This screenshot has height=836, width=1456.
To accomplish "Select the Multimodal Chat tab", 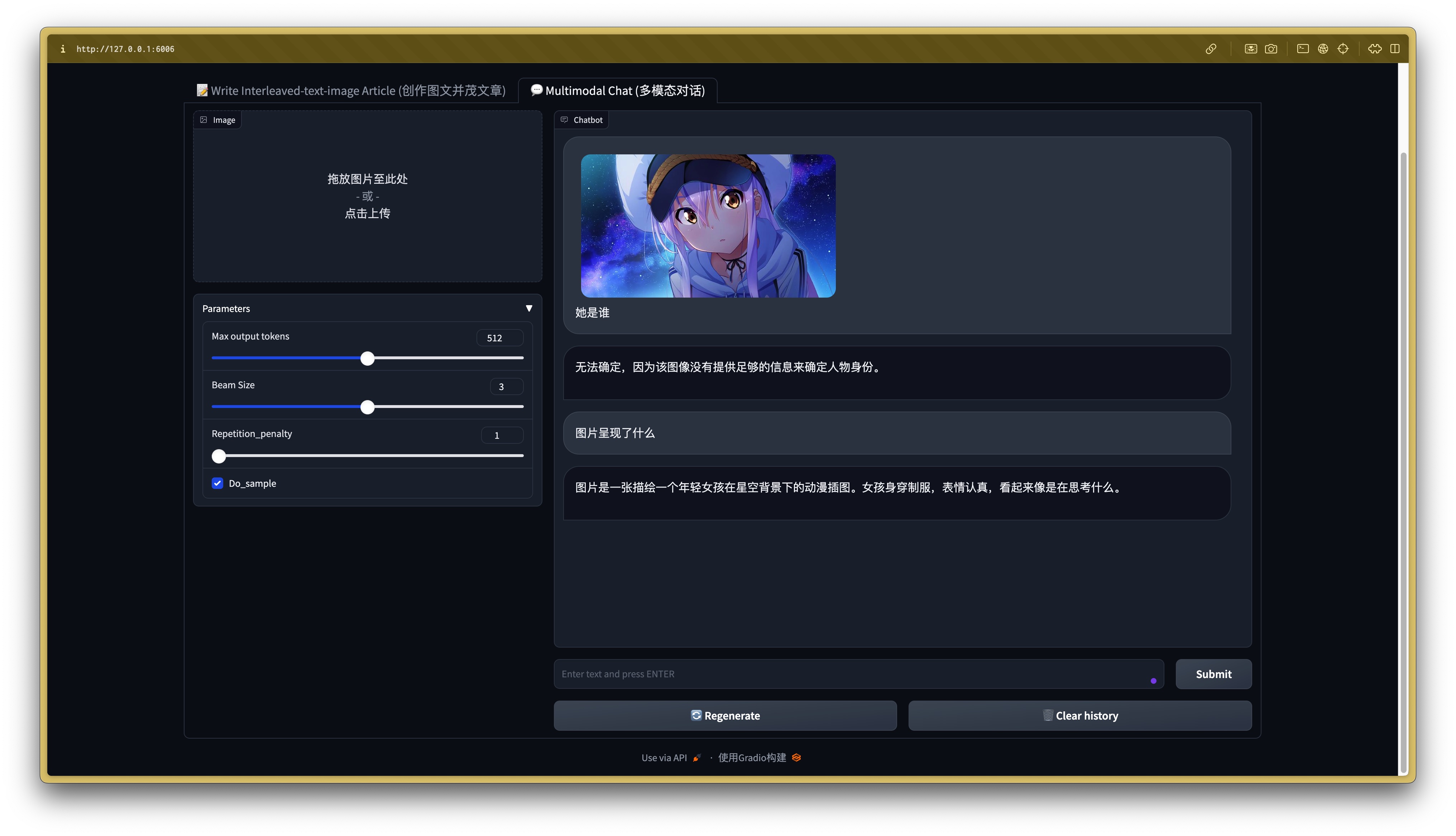I will point(618,91).
